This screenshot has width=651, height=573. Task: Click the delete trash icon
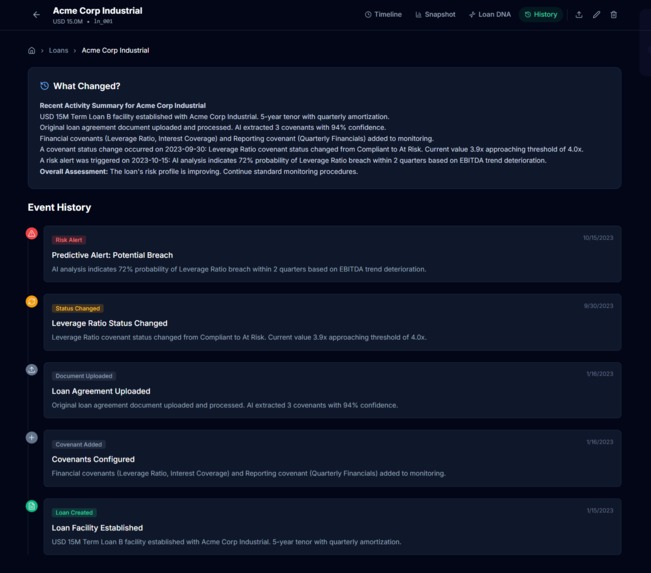tap(614, 15)
